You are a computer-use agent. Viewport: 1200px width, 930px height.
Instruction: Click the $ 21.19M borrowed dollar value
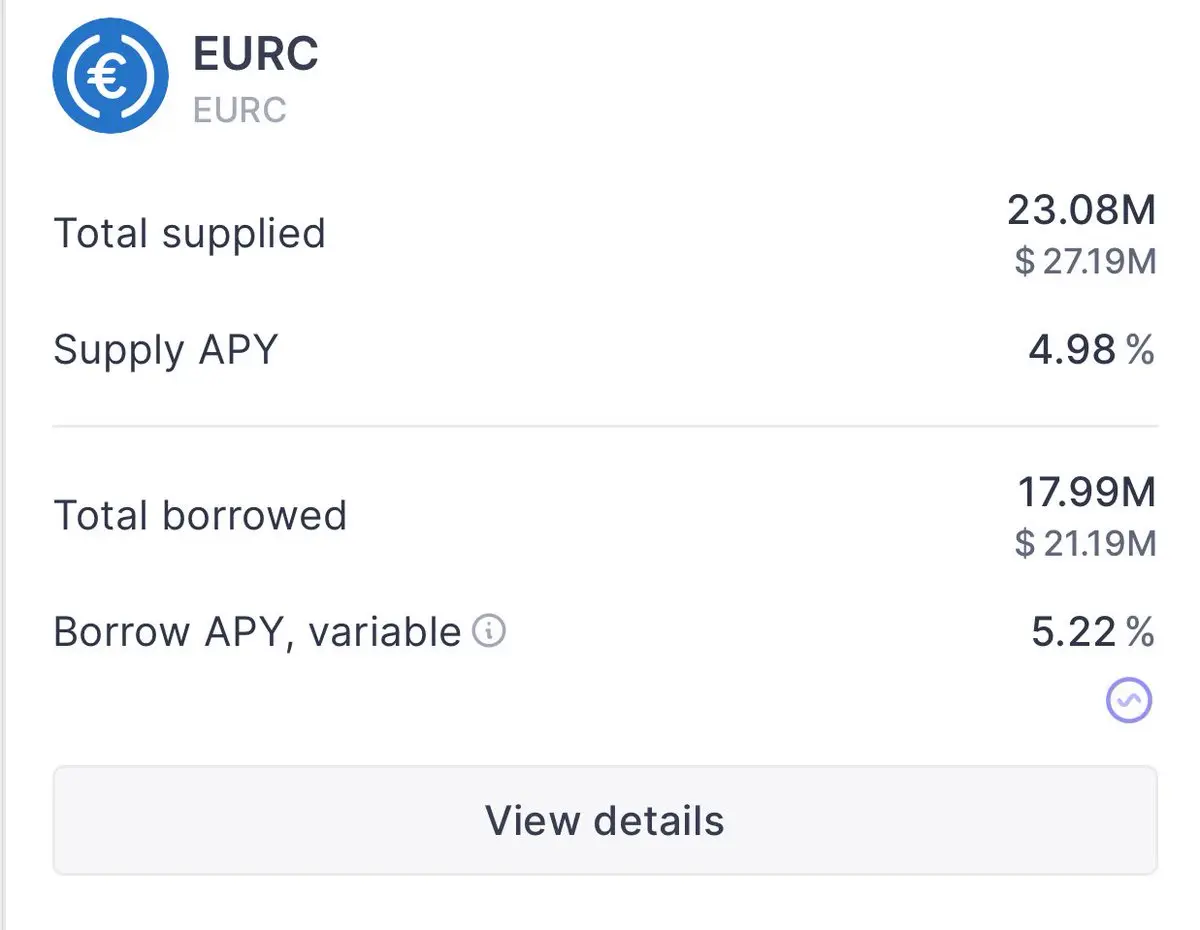(1085, 543)
